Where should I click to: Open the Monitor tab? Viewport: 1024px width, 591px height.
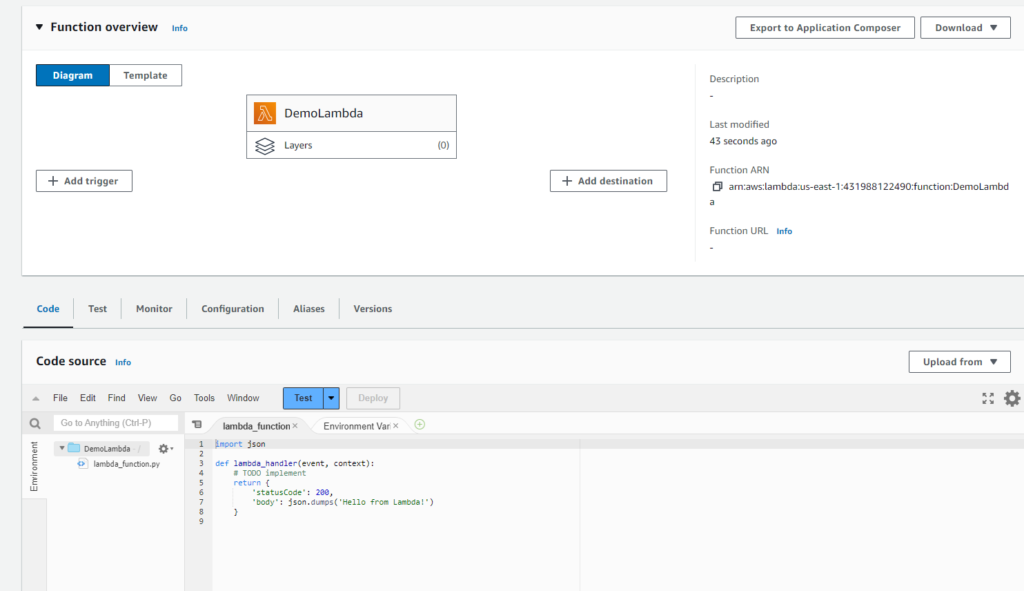(x=154, y=309)
